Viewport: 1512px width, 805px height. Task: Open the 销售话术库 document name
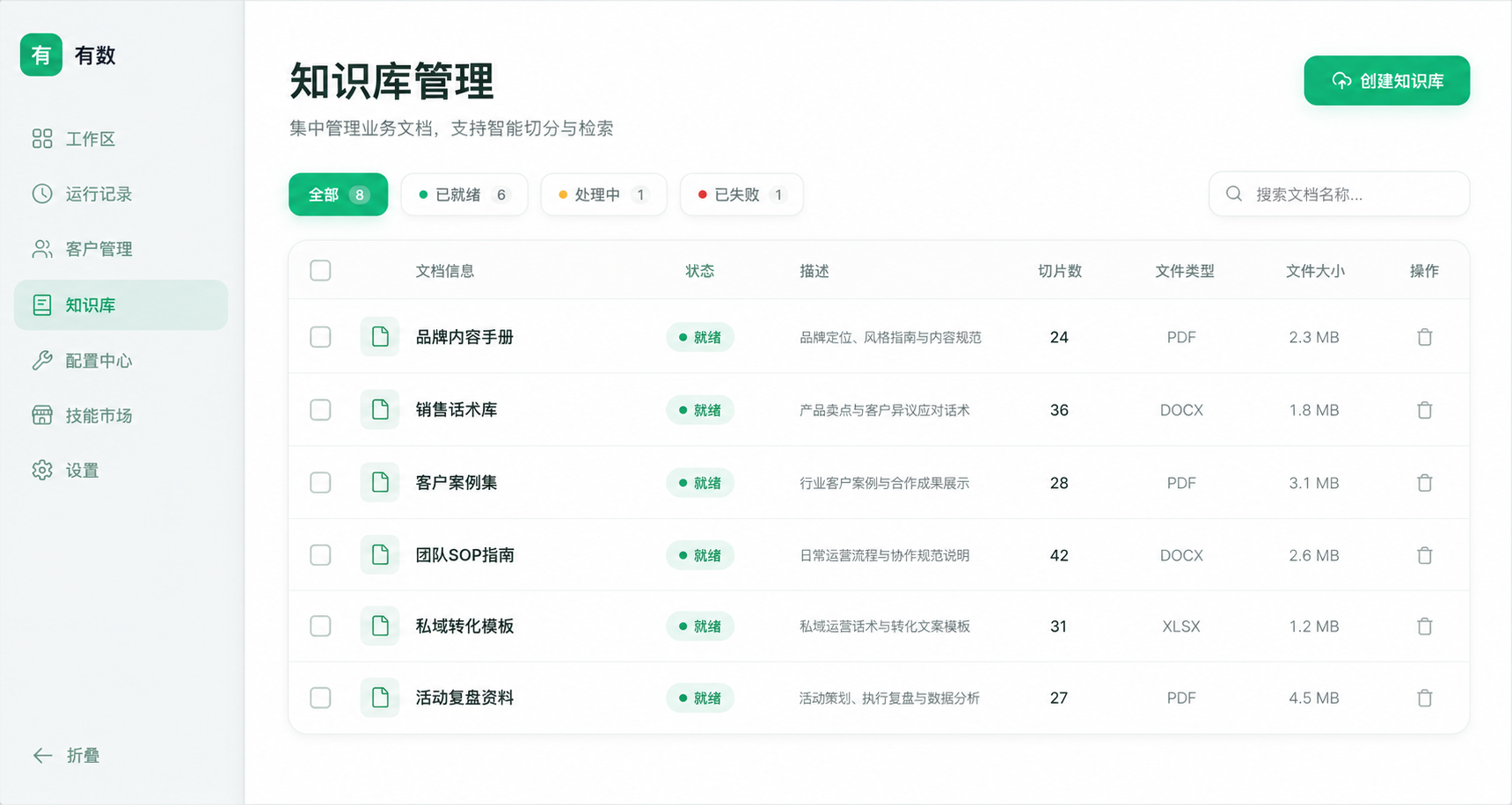(457, 410)
